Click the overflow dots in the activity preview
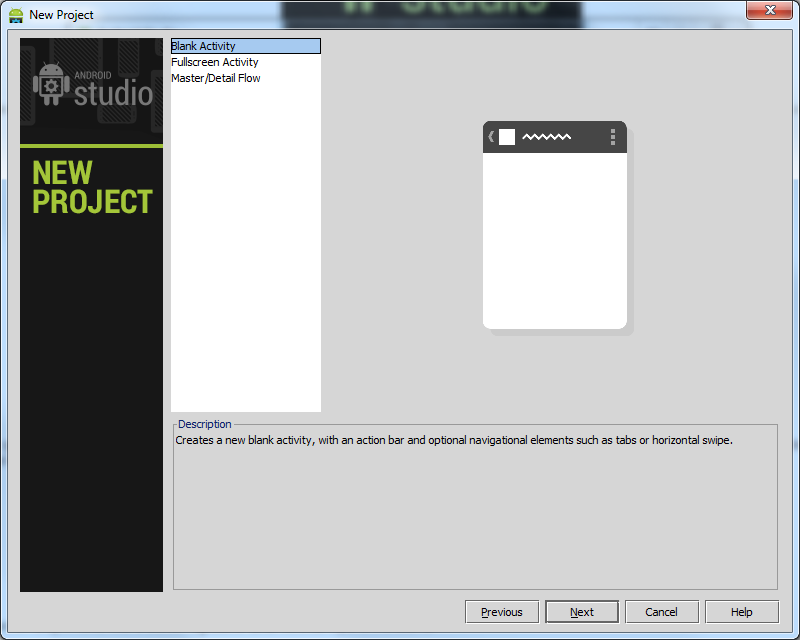This screenshot has height=640, width=800. point(613,137)
